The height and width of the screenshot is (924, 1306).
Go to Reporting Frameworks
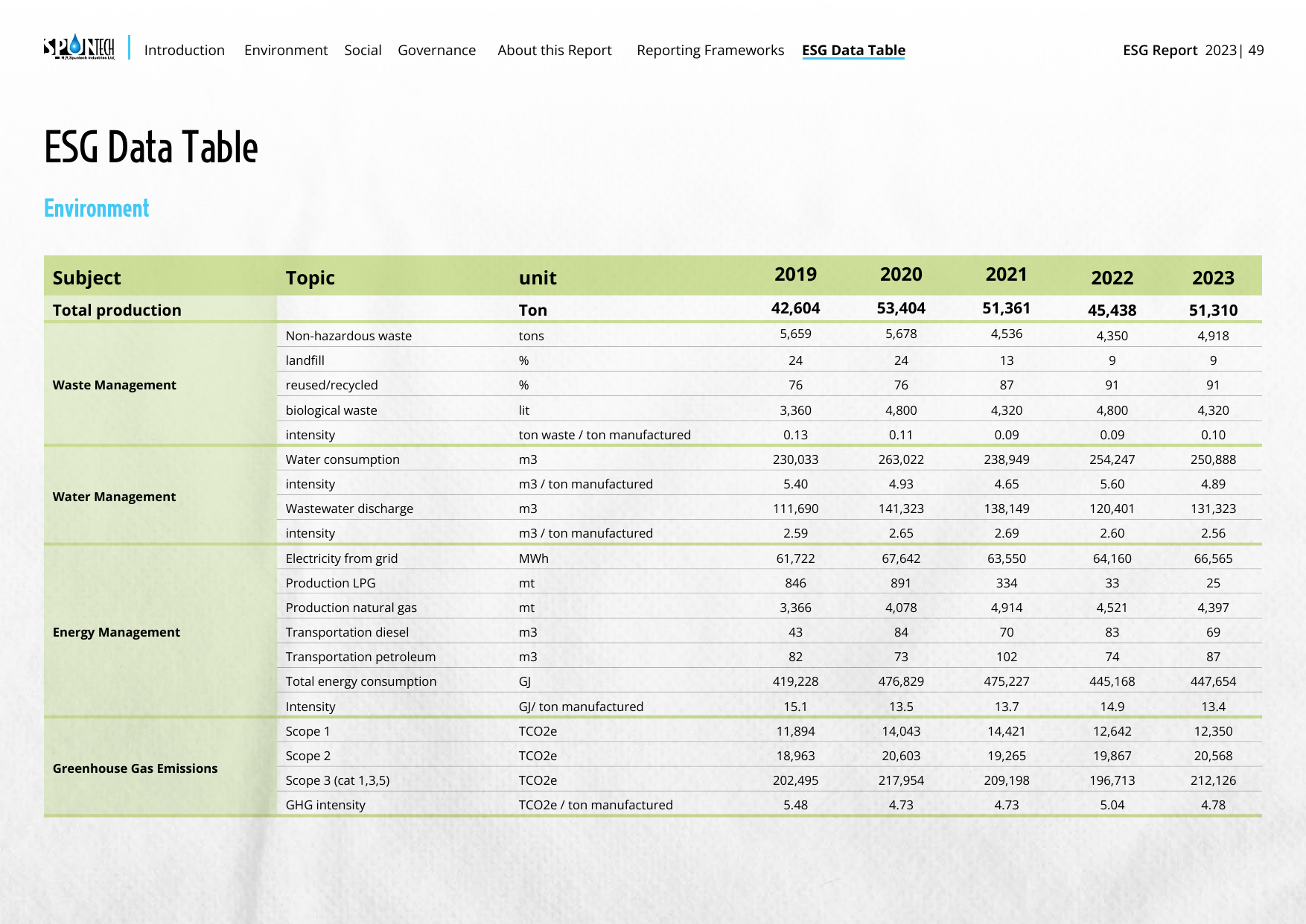(710, 50)
